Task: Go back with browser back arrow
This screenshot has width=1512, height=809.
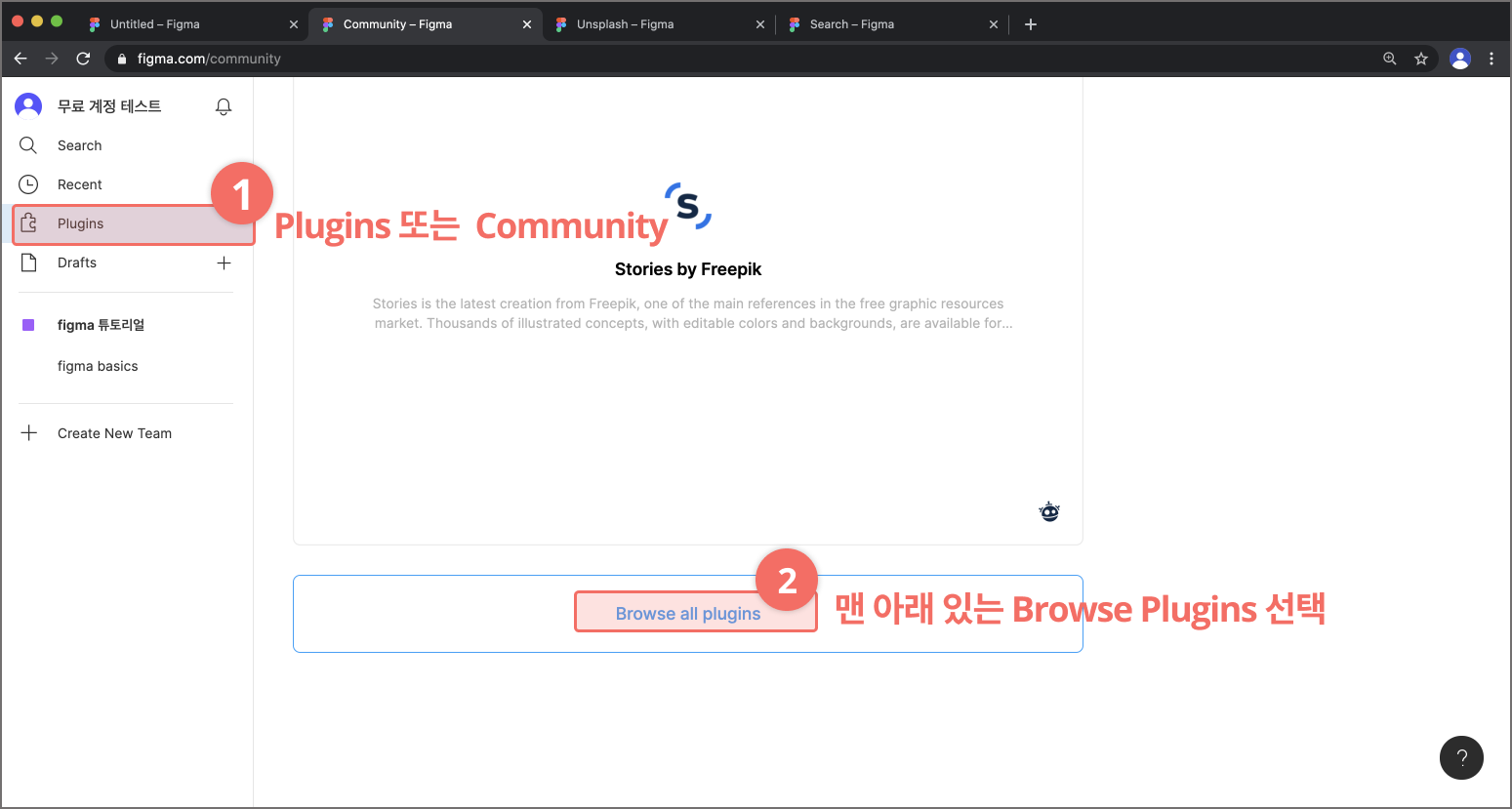Action: 20,59
